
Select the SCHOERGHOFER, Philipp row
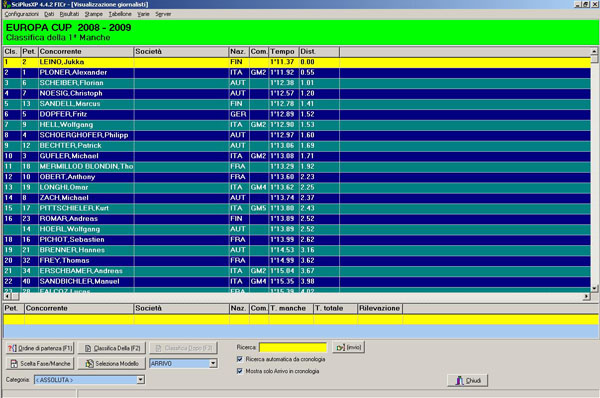click(297, 135)
